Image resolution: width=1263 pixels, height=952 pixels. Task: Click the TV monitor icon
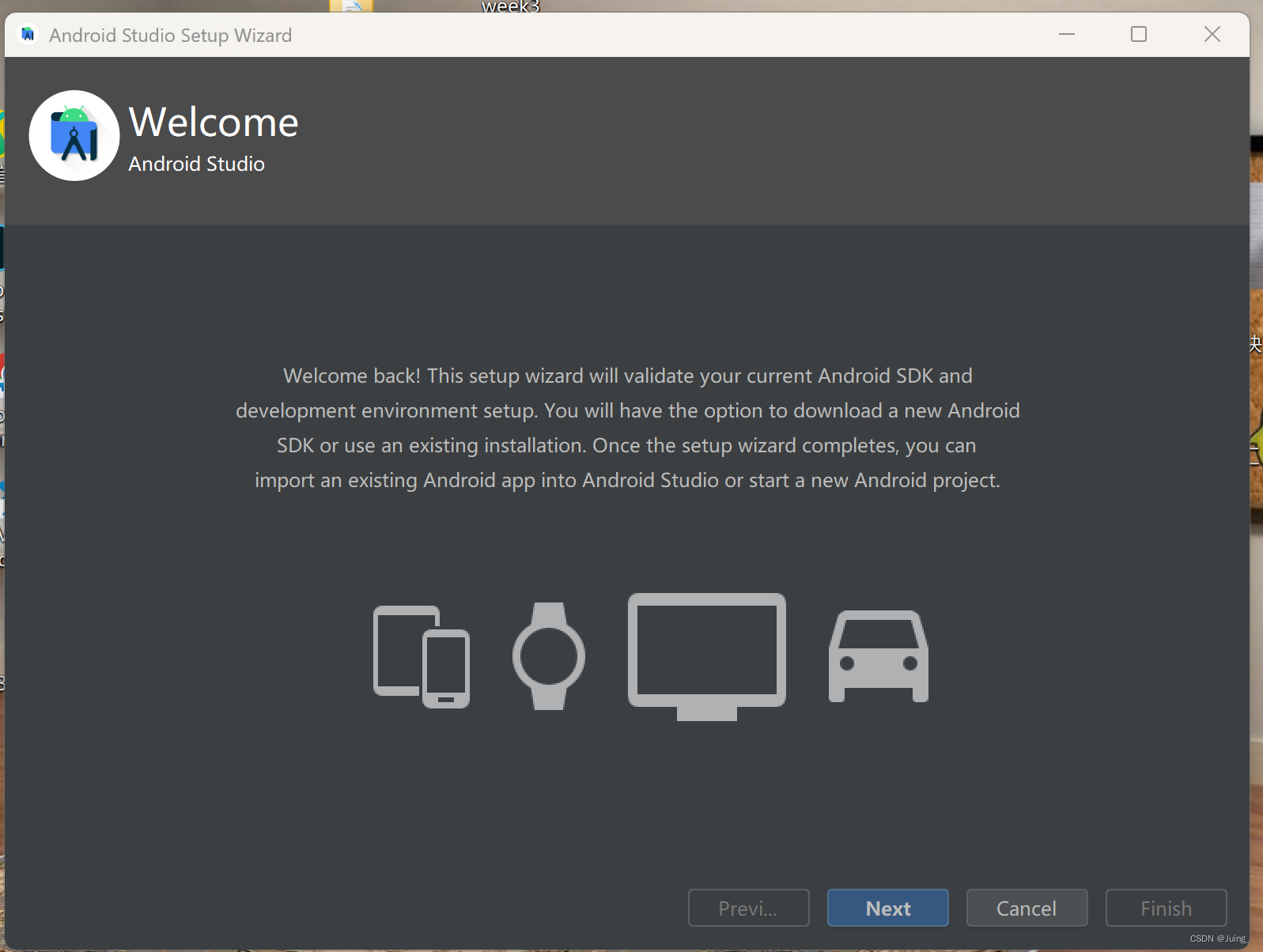[x=707, y=656]
